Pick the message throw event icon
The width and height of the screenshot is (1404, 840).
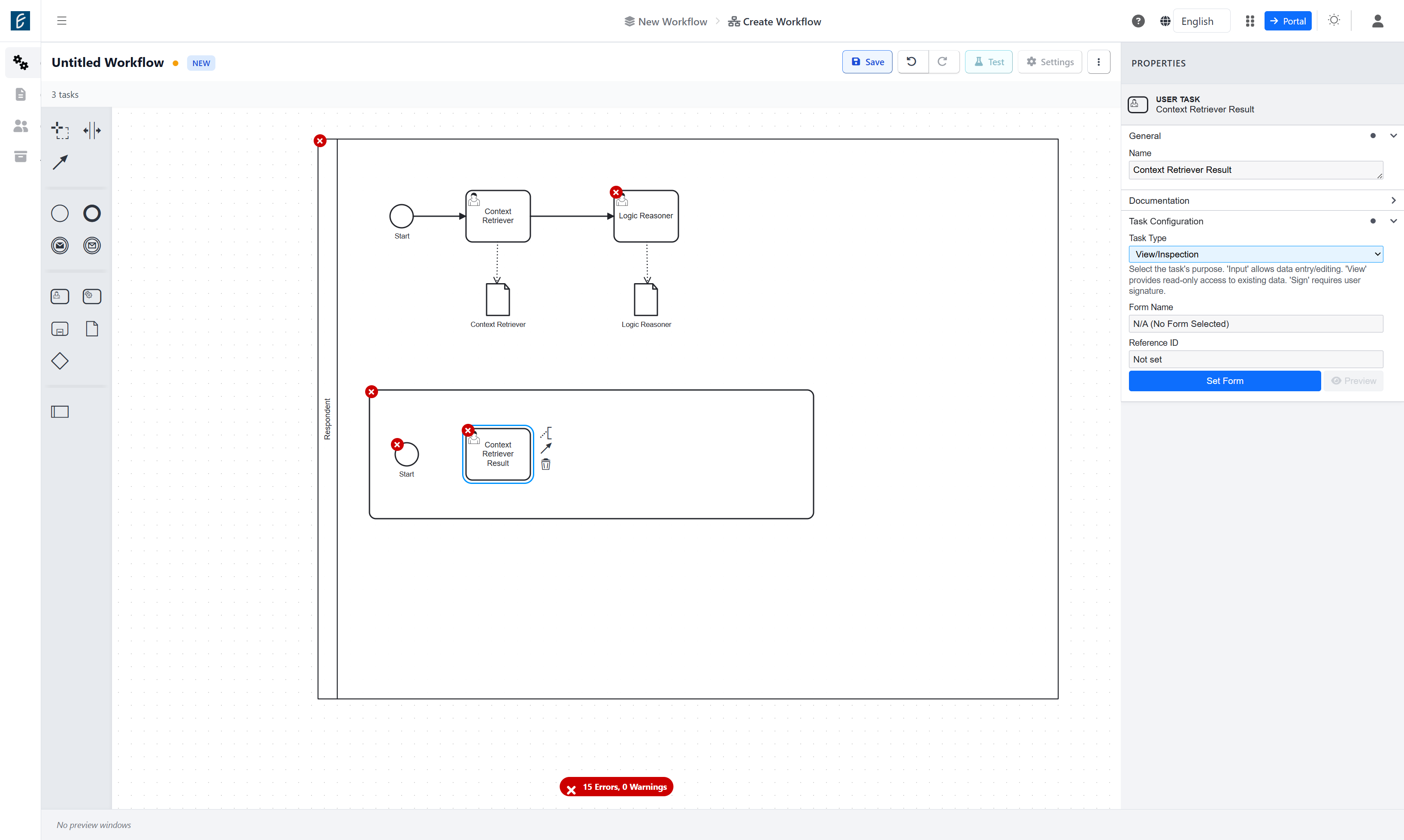click(x=60, y=245)
